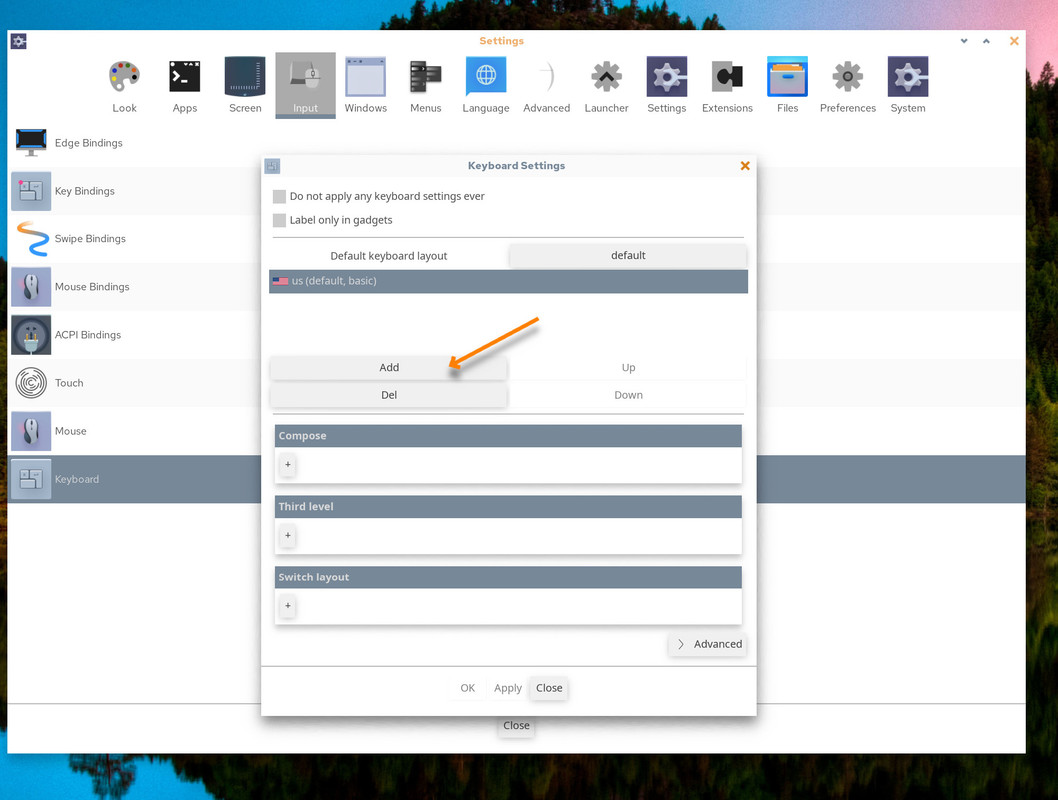
Task: Open the Menus settings category
Action: (x=426, y=85)
